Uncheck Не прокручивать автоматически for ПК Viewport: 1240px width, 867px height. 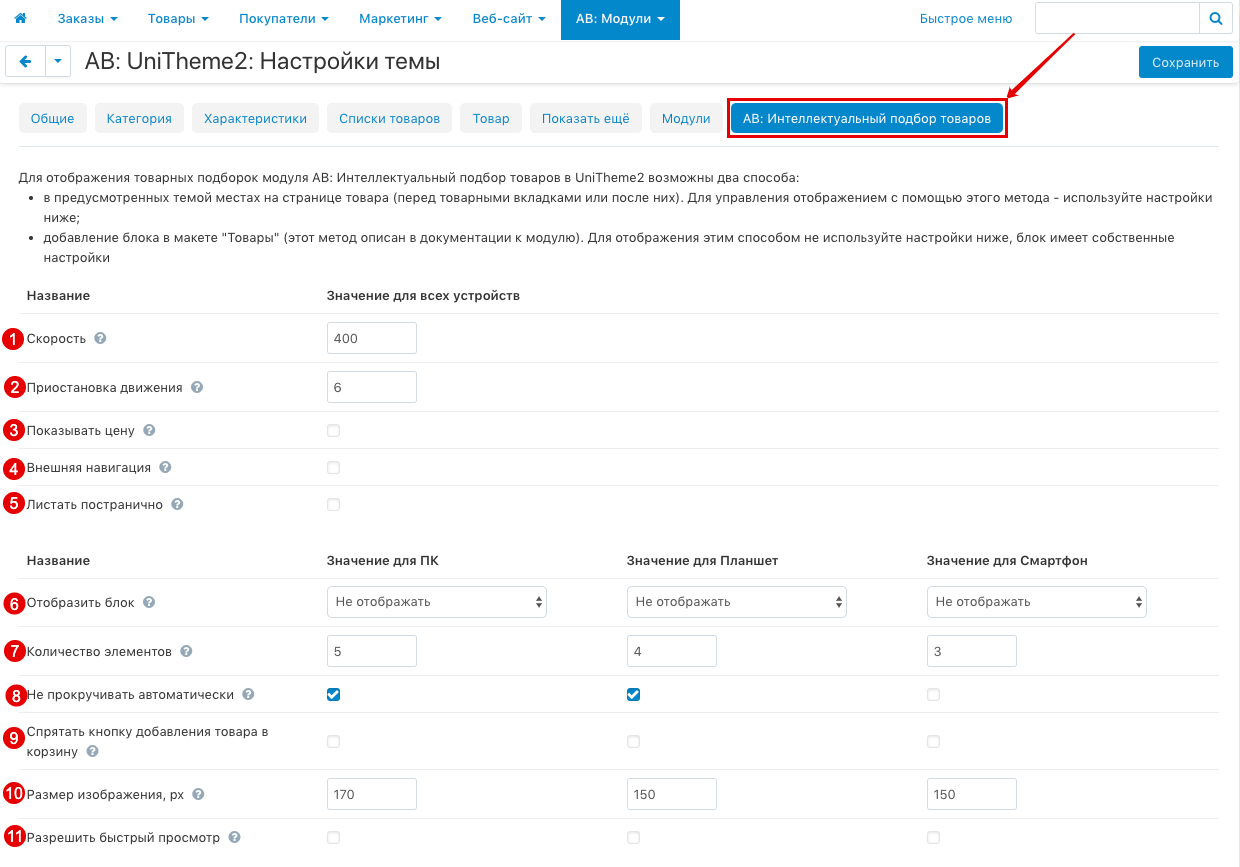333,694
